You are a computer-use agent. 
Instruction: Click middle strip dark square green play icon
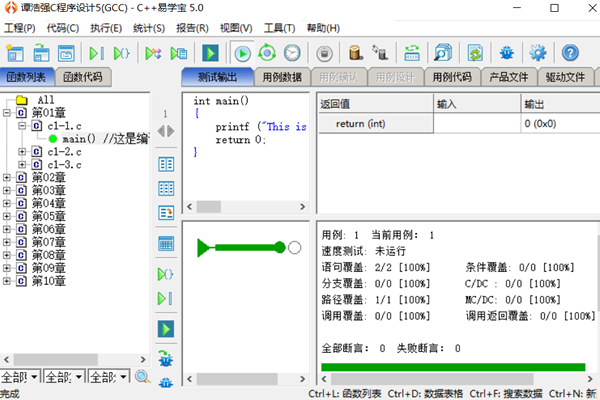(166, 329)
